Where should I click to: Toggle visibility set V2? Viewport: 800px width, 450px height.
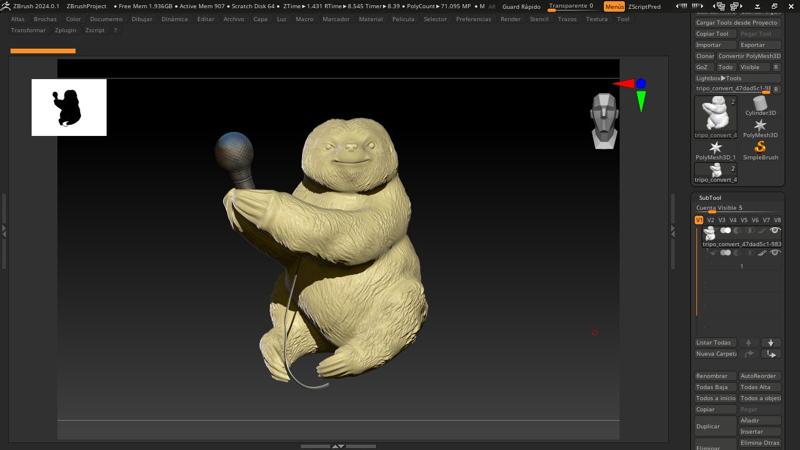point(710,220)
